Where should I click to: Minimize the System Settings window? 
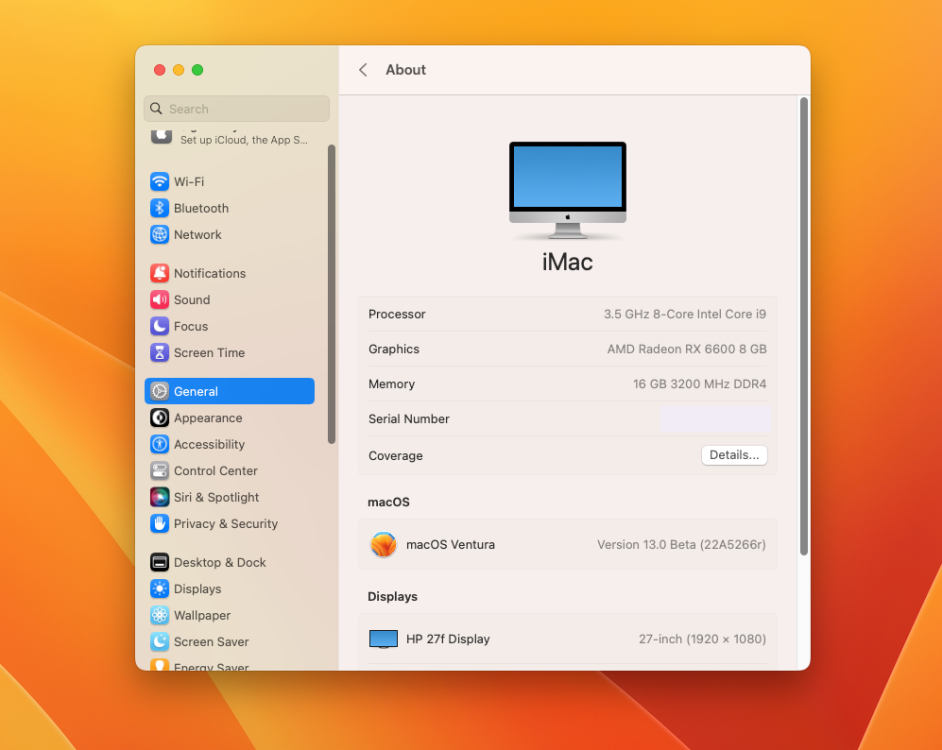click(x=178, y=70)
